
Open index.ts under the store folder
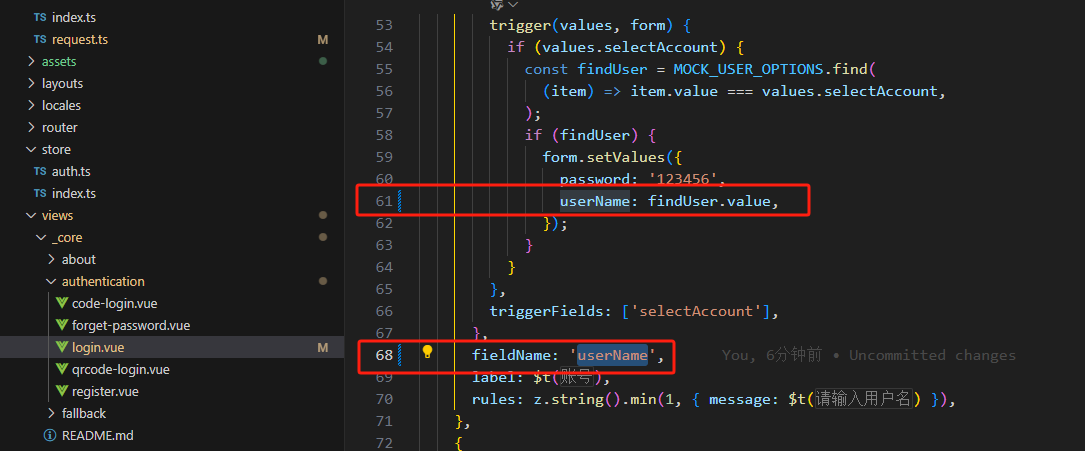click(x=73, y=193)
